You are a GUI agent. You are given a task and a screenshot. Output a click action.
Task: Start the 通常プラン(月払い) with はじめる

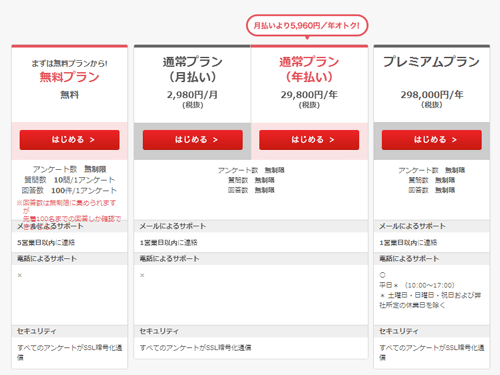[193, 140]
